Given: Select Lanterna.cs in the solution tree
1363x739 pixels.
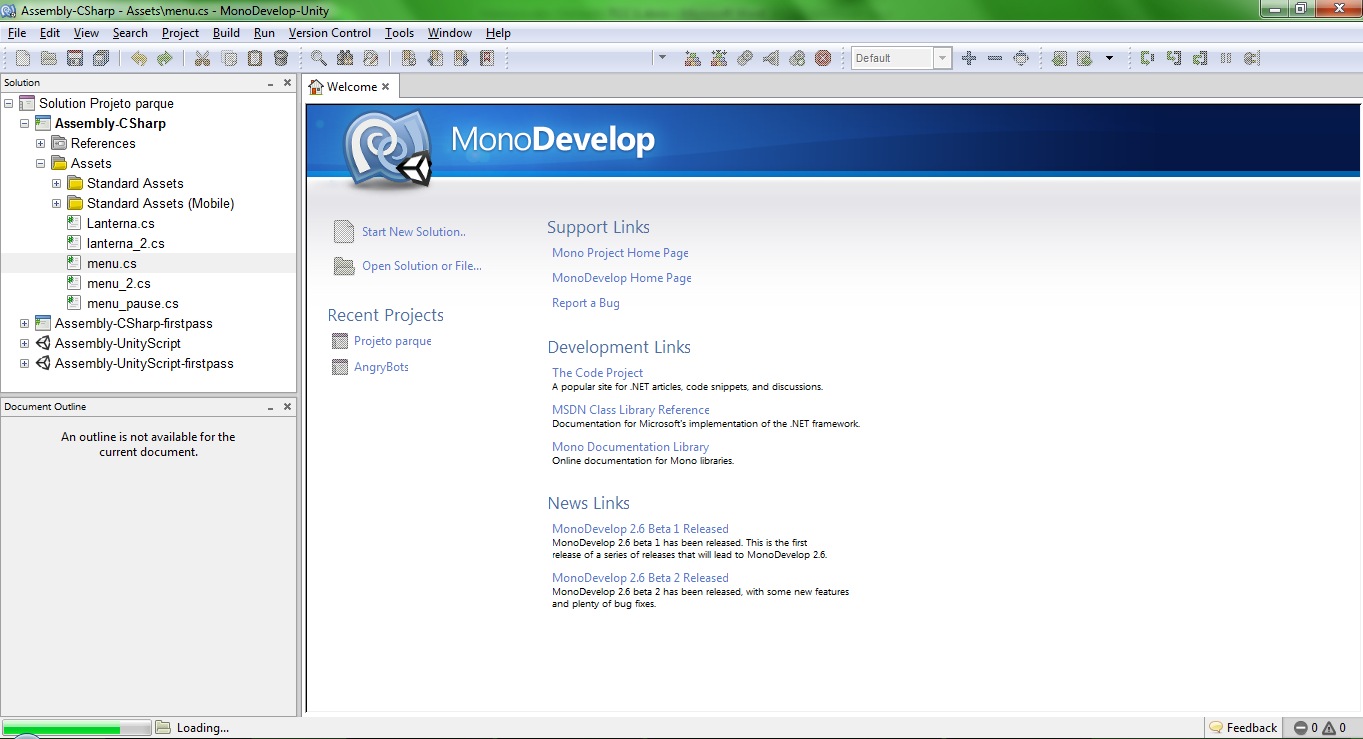Looking at the screenshot, I should coord(121,223).
